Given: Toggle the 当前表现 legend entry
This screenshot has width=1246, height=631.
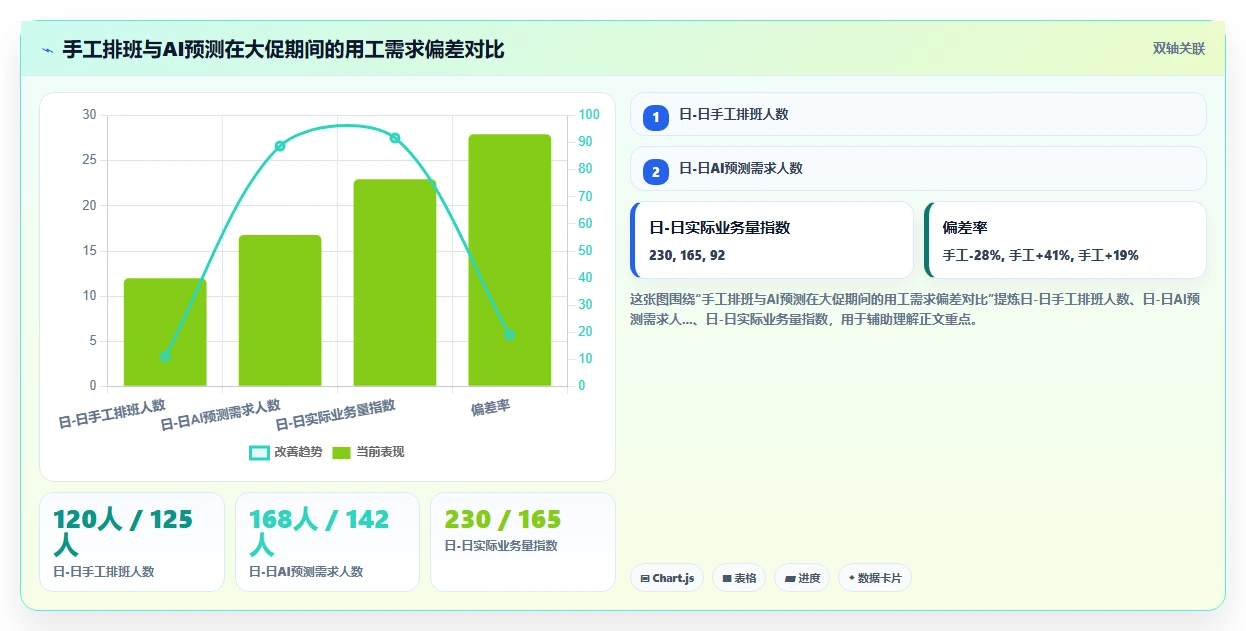Looking at the screenshot, I should point(368,452).
